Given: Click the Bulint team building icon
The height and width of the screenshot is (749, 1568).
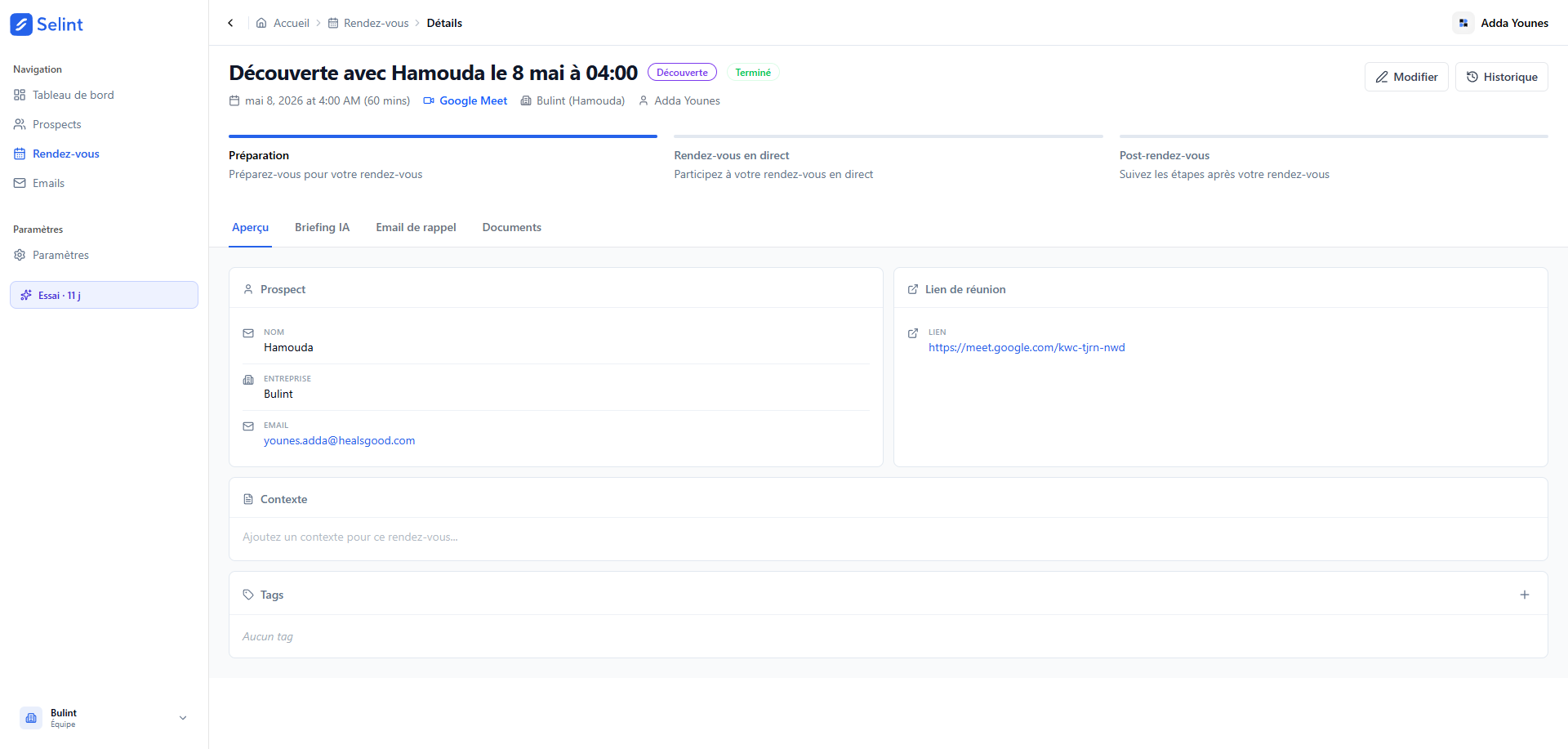Looking at the screenshot, I should point(31,718).
